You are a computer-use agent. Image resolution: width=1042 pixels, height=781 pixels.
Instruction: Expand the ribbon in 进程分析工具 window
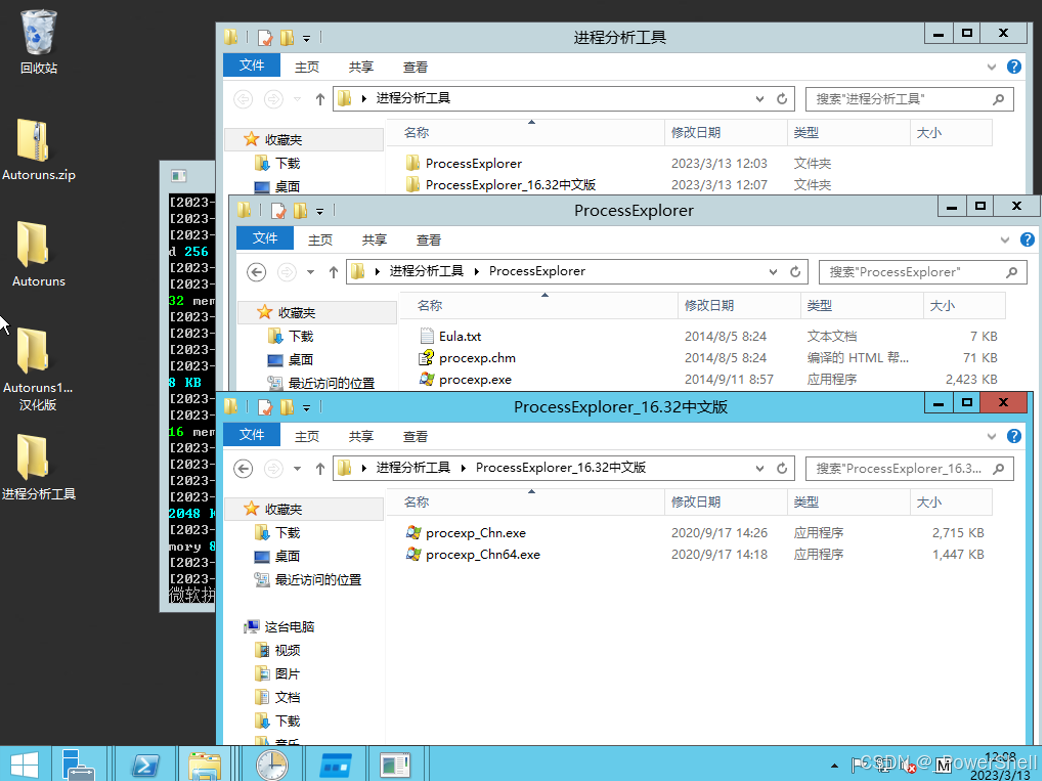click(991, 66)
